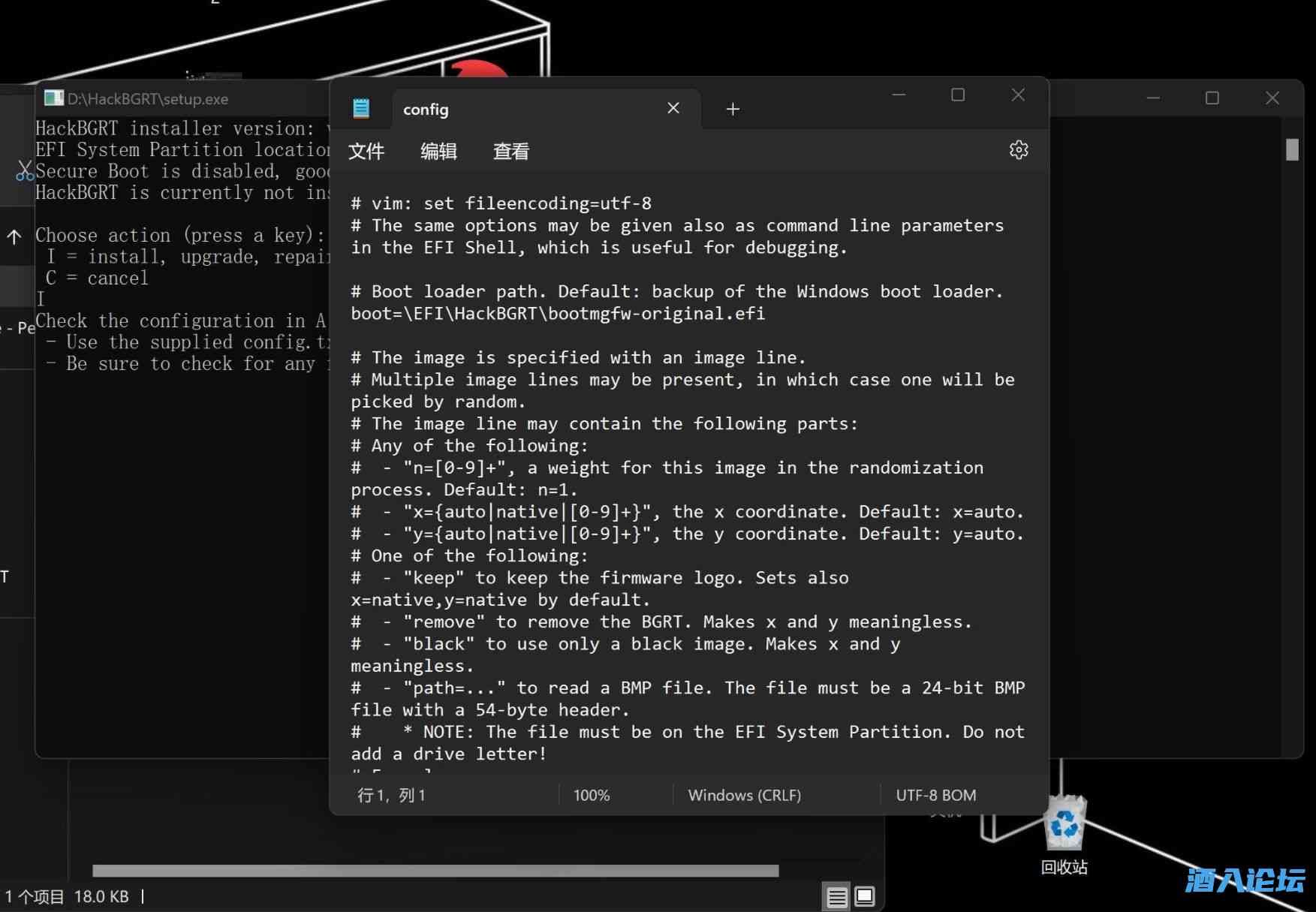Click the scissors Cut icon in File Explorer

pos(25,171)
